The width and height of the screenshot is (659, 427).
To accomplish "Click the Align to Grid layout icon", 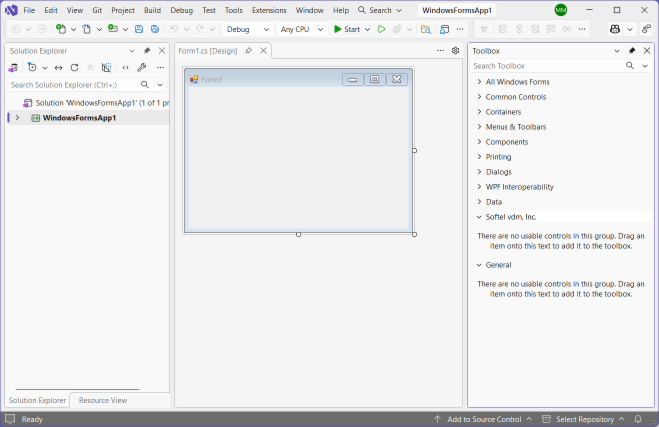I will 484,29.
